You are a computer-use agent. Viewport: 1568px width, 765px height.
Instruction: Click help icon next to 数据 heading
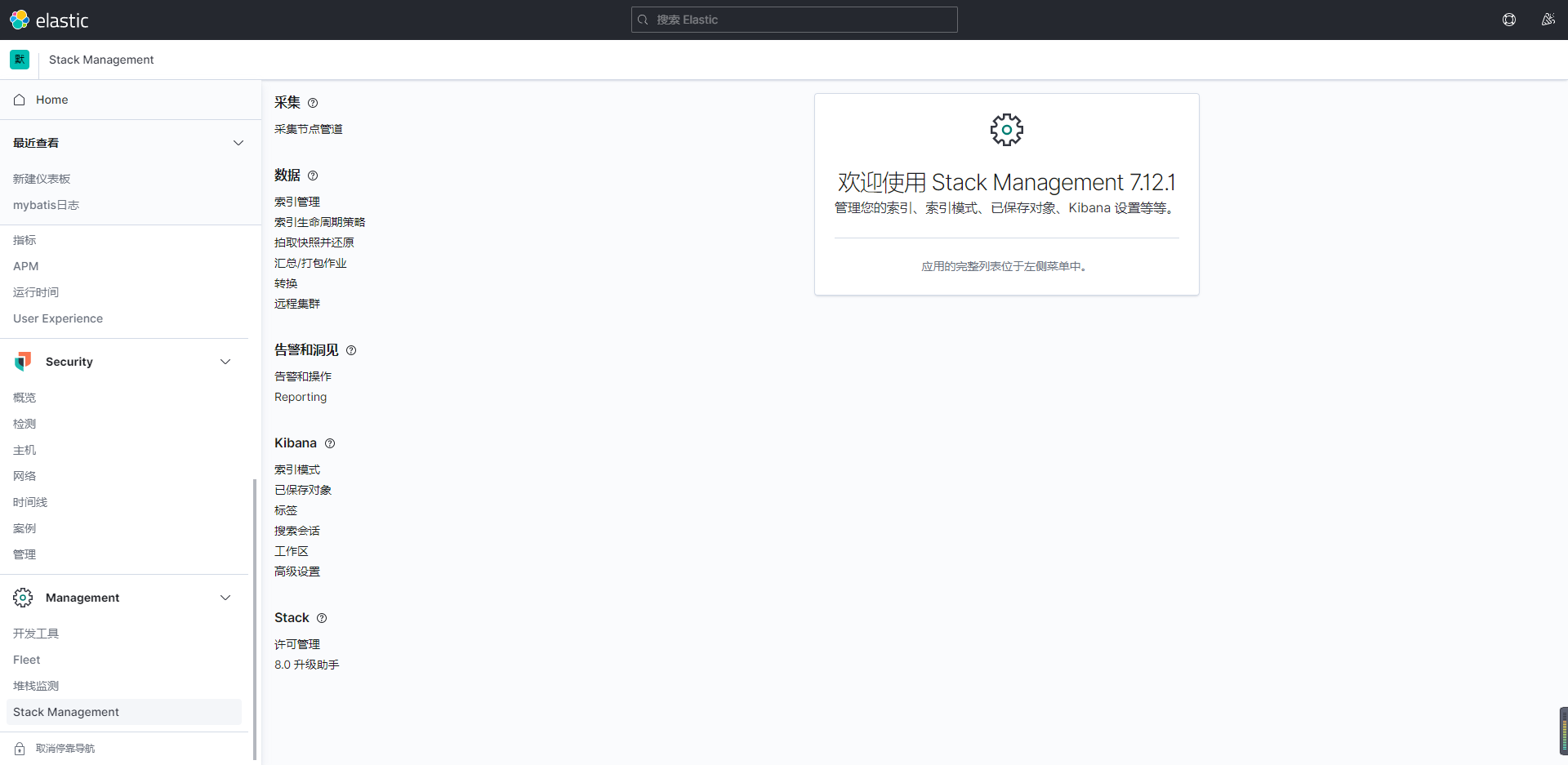tap(313, 176)
